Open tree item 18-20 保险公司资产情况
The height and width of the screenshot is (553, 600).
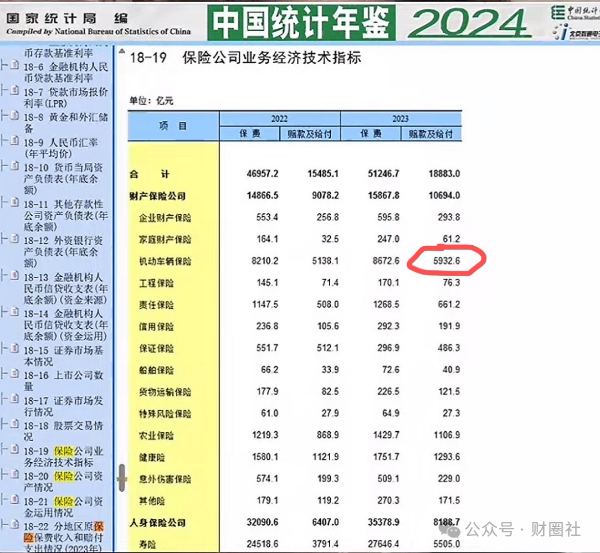point(64,482)
